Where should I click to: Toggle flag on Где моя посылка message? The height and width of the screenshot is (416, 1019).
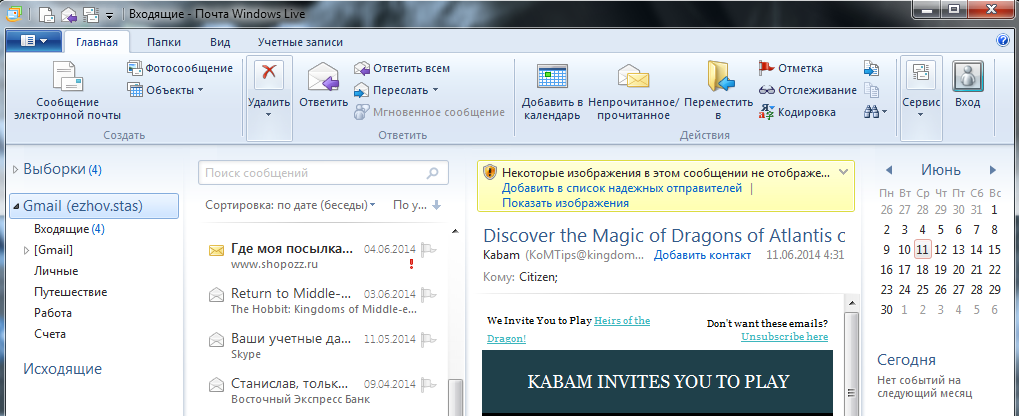(428, 249)
